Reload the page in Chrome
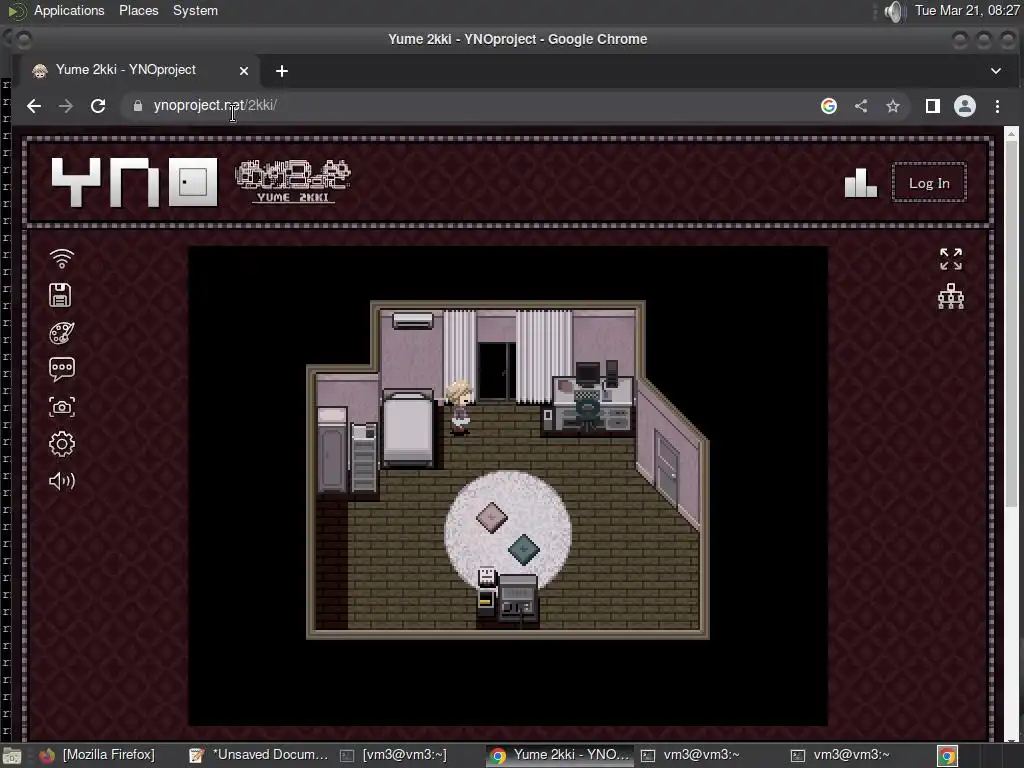This screenshot has height=768, width=1024. point(98,106)
